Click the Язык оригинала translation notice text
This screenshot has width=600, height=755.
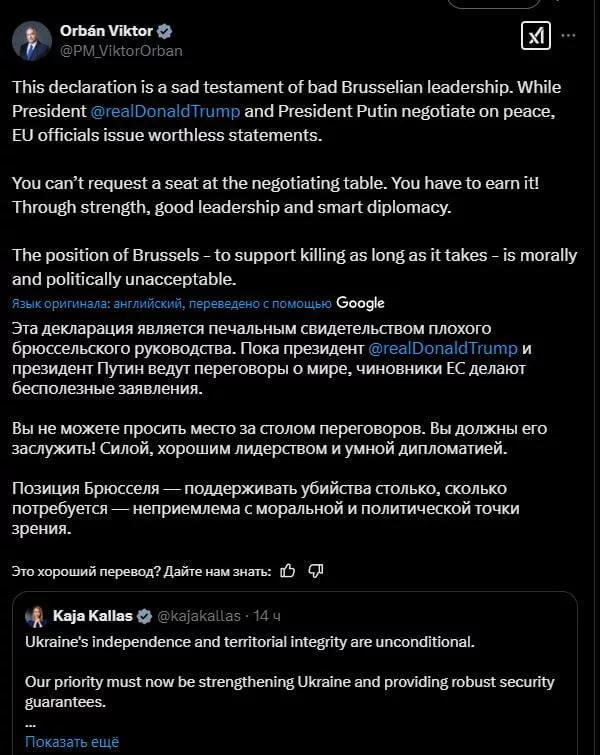(171, 304)
